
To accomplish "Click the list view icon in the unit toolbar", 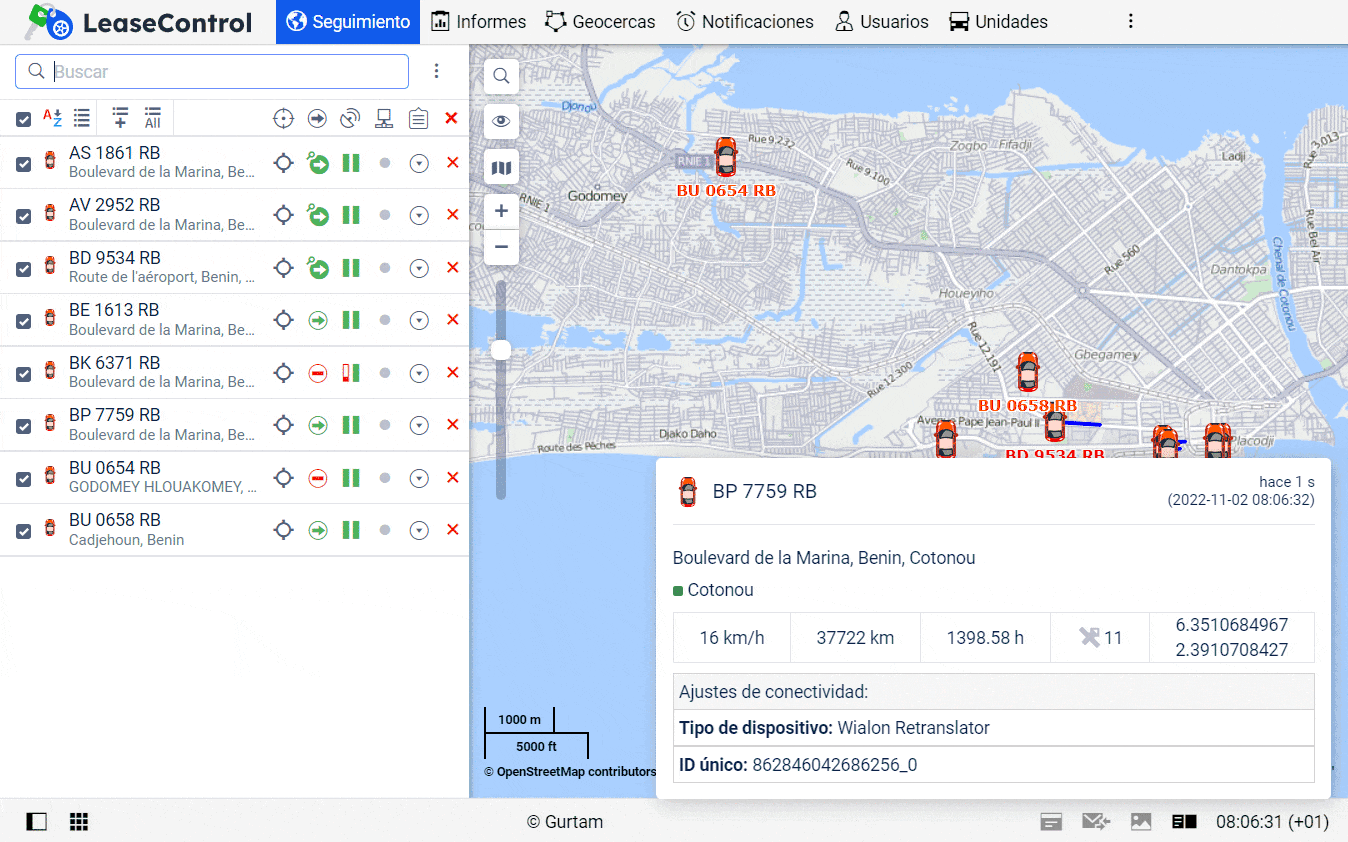I will click(x=82, y=118).
